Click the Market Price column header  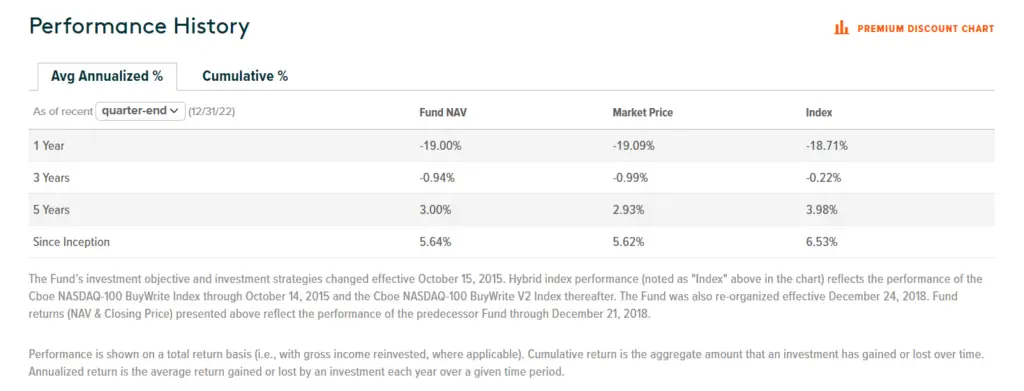pyautogui.click(x=643, y=112)
